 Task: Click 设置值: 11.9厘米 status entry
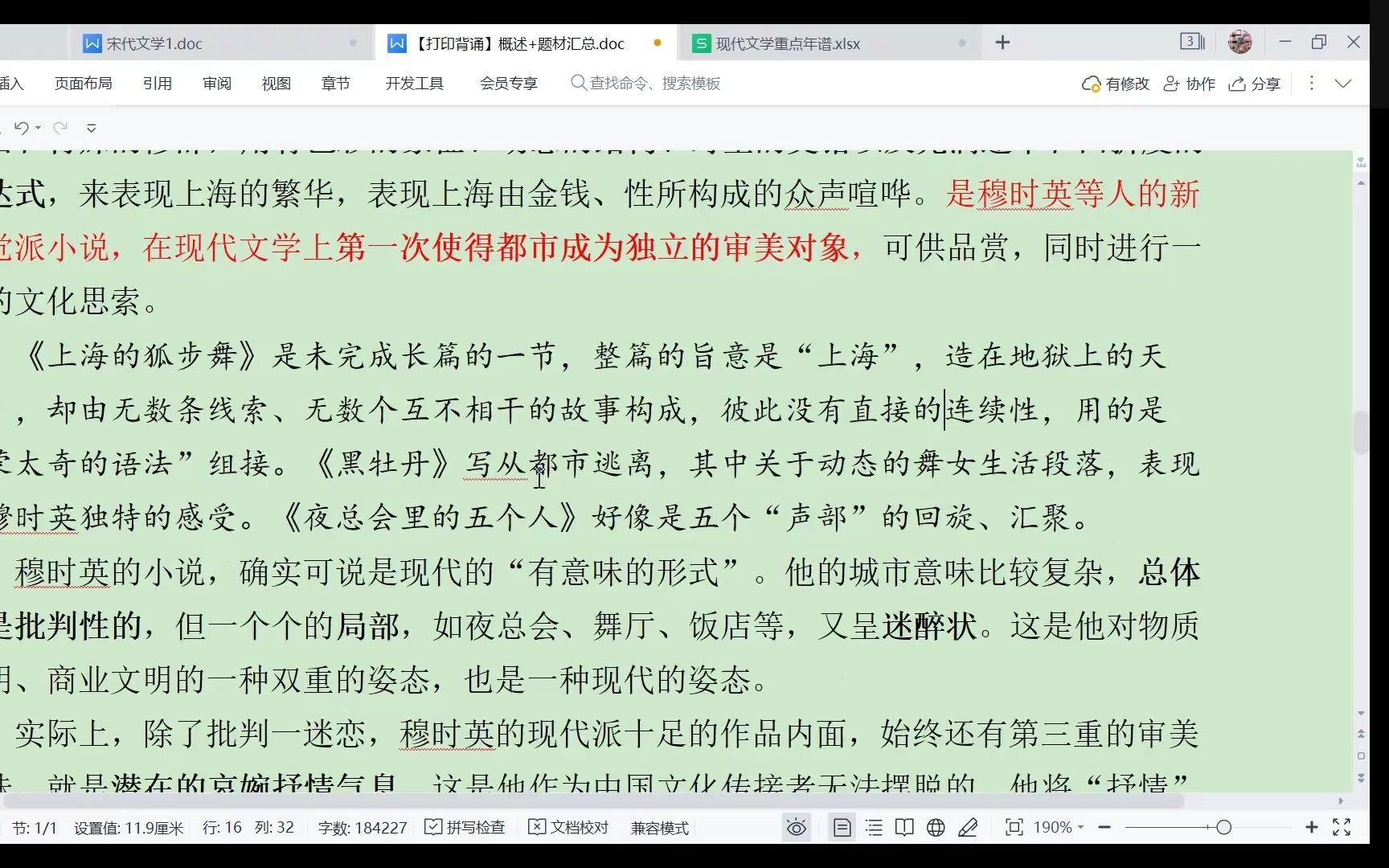[x=129, y=828]
